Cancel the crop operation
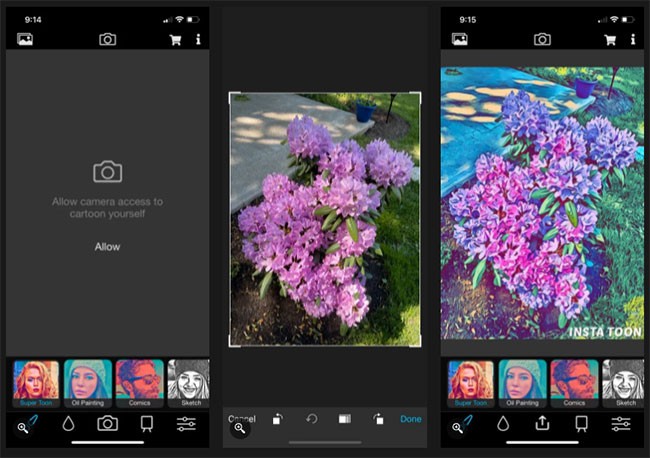The width and height of the screenshot is (650, 458). 242,419
